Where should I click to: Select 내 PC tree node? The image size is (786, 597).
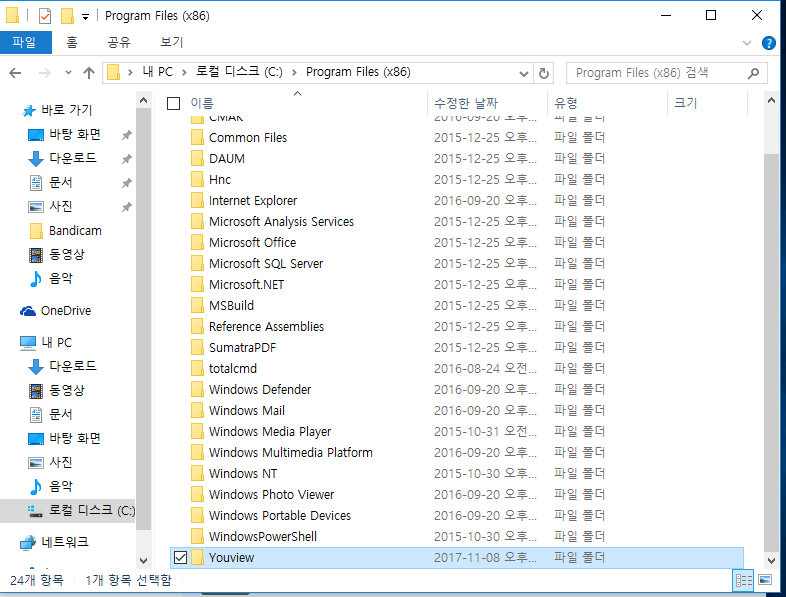(57, 343)
